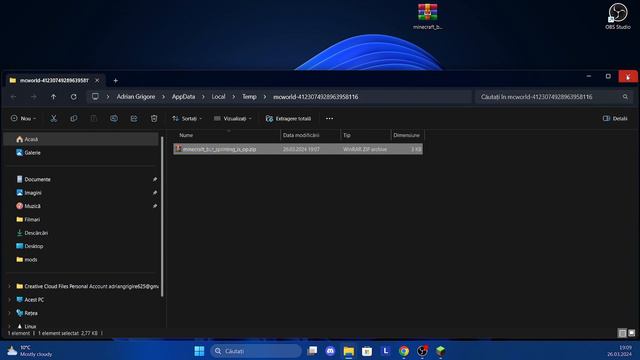Close the mcworld tab
Image resolution: width=640 pixels, height=360 pixels.
[97, 80]
